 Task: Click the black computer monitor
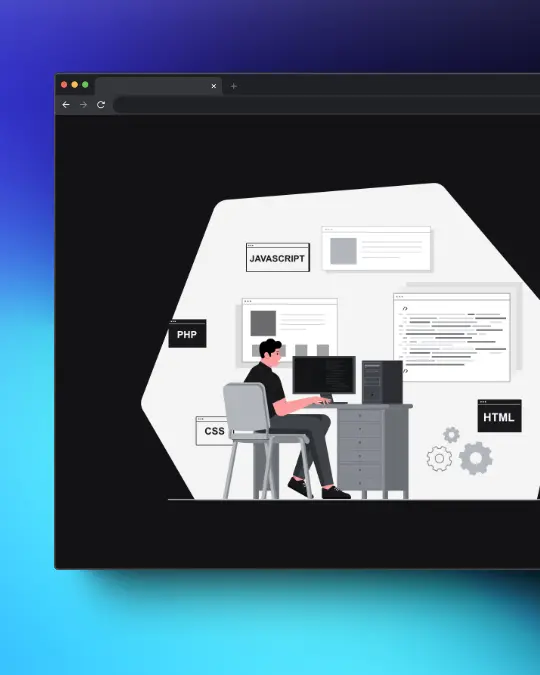coord(324,375)
